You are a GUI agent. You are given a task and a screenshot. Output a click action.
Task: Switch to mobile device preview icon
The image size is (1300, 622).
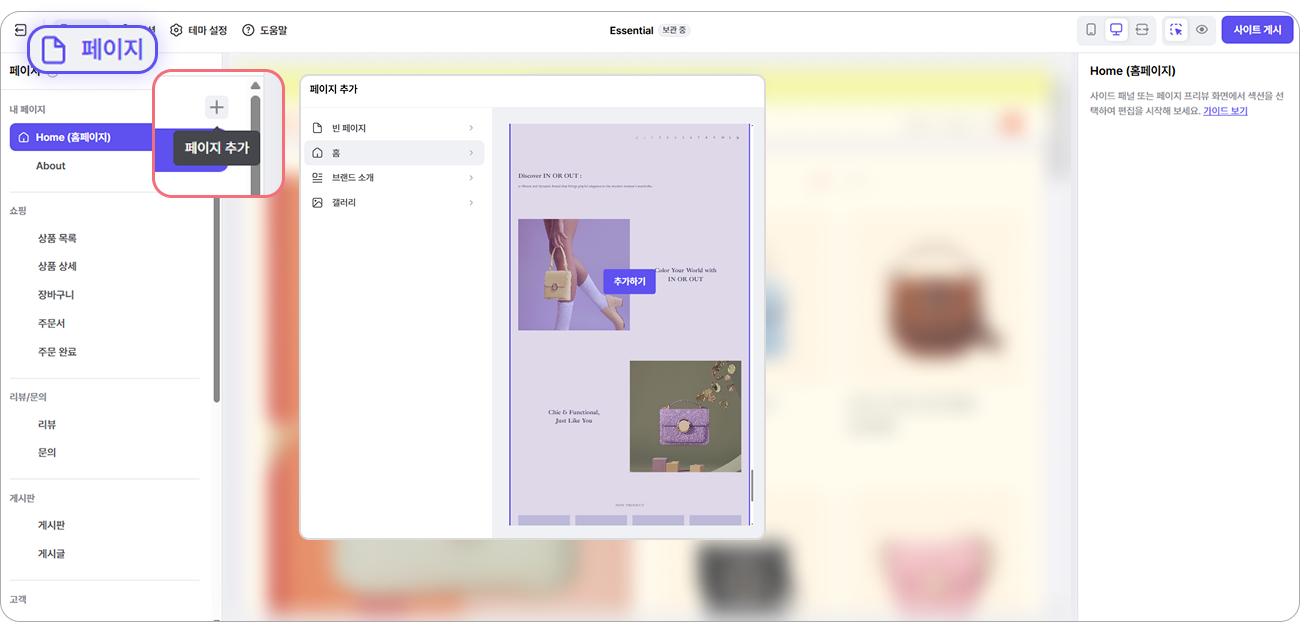coord(1091,30)
